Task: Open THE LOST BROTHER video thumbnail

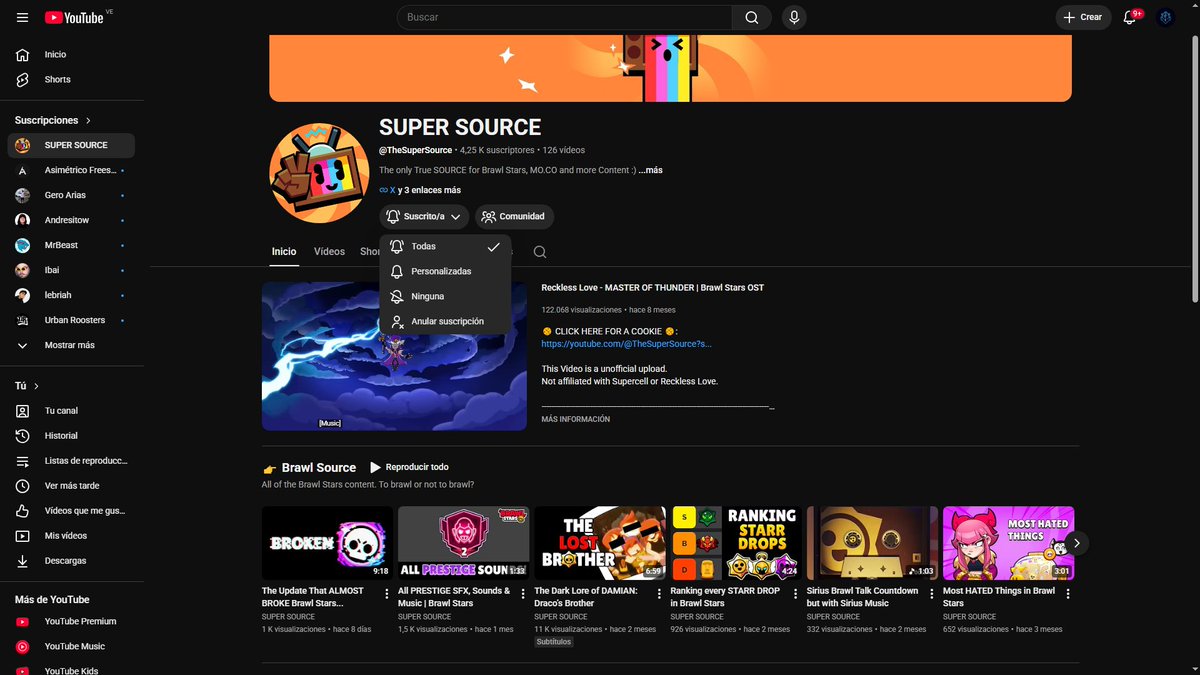Action: 600,543
